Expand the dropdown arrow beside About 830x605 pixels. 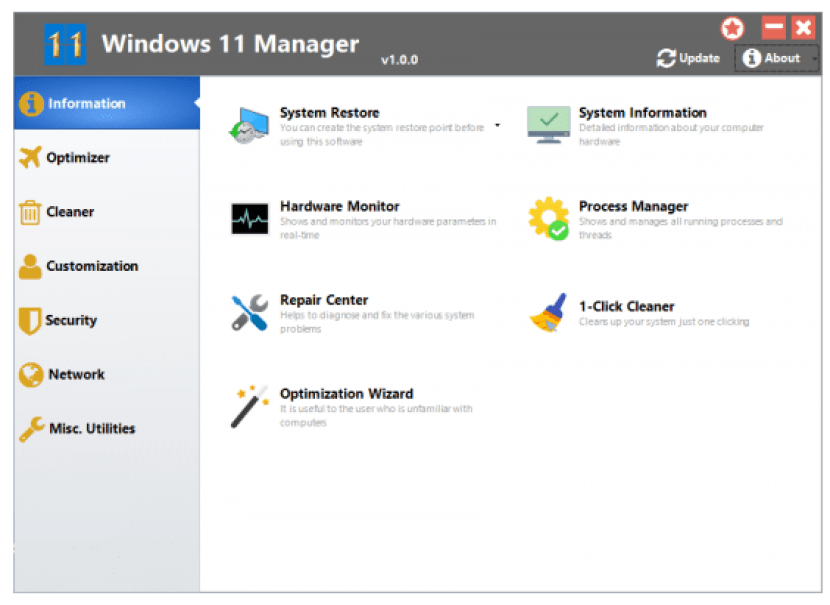point(815,58)
